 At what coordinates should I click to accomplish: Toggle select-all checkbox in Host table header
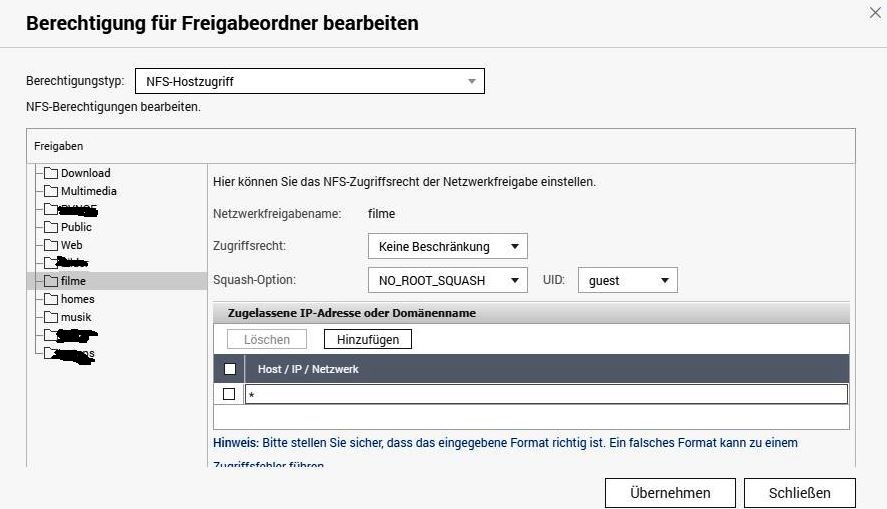pyautogui.click(x=229, y=369)
